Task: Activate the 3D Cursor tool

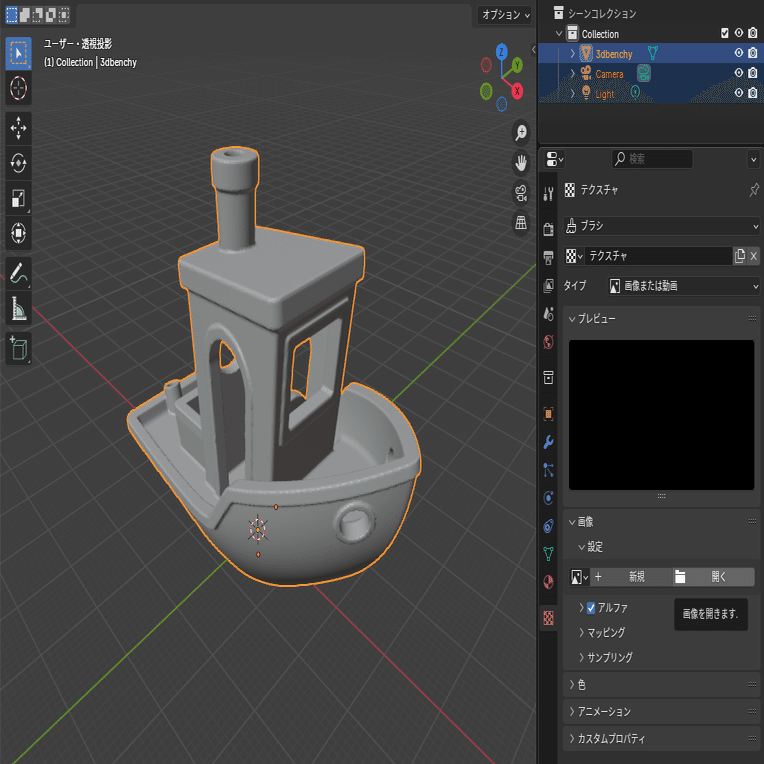Action: pos(19,88)
